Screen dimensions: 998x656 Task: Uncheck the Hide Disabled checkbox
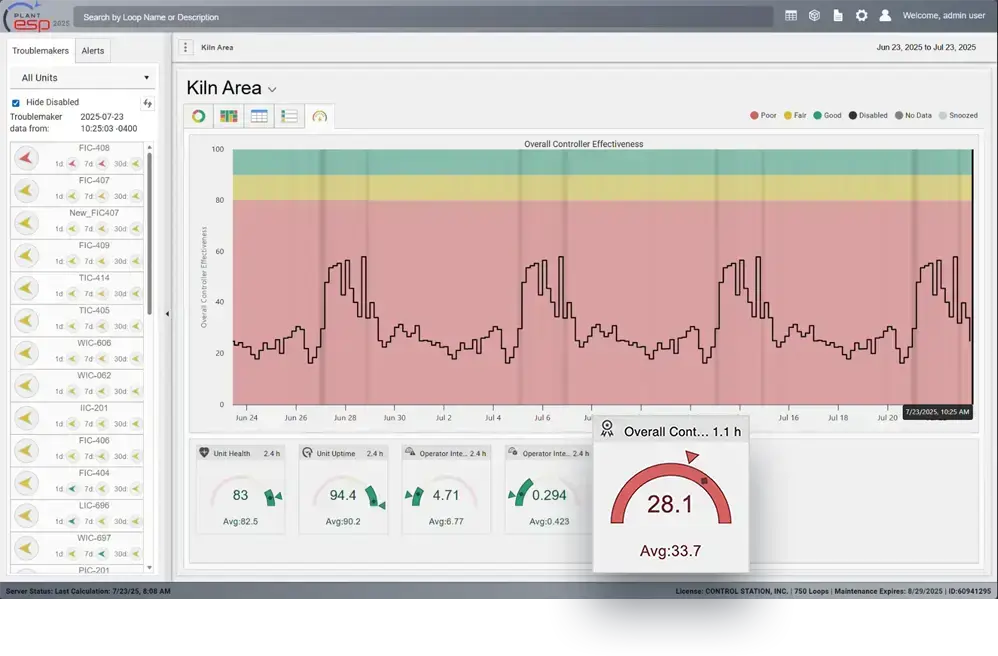[x=14, y=101]
